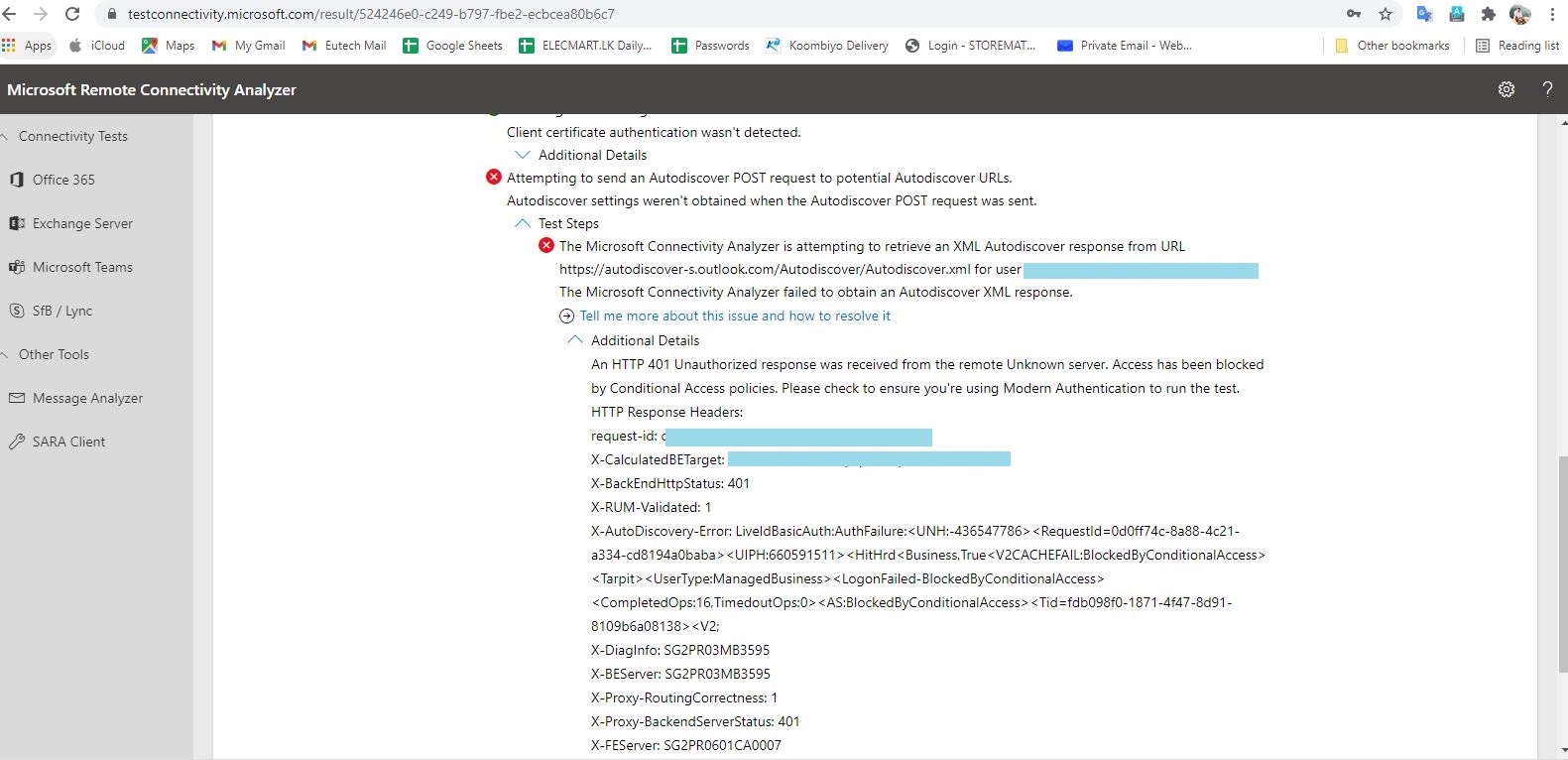
Task: Select the Office 365 sidebar icon
Action: tap(17, 180)
